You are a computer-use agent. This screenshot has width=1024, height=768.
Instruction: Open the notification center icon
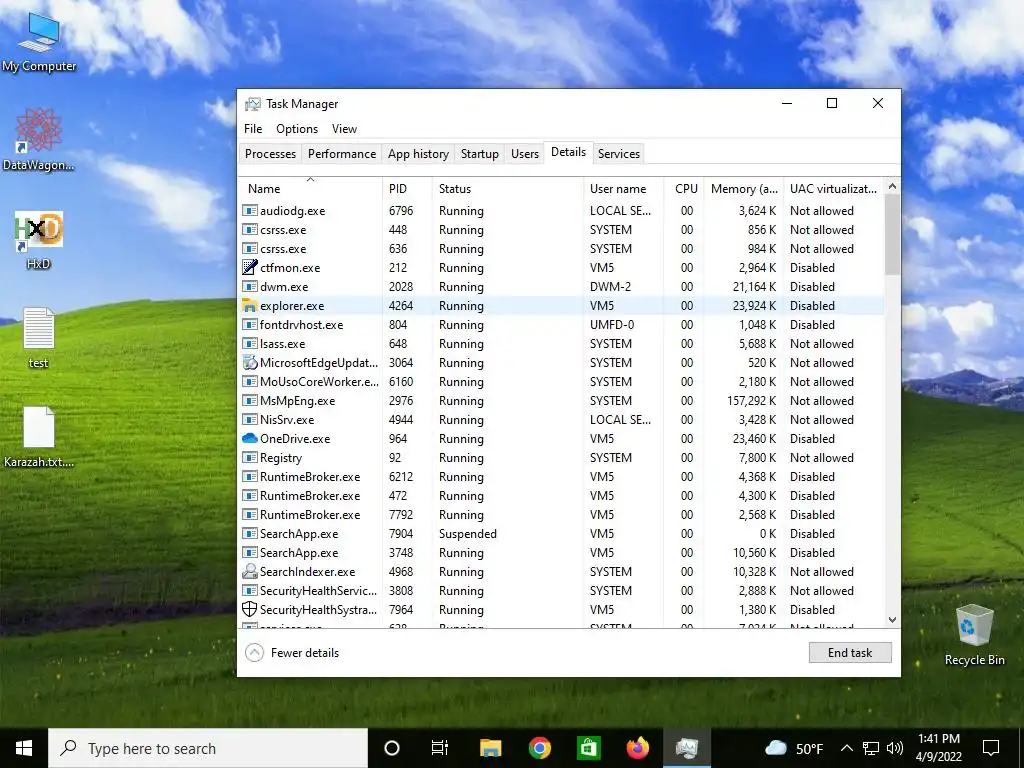[991, 748]
